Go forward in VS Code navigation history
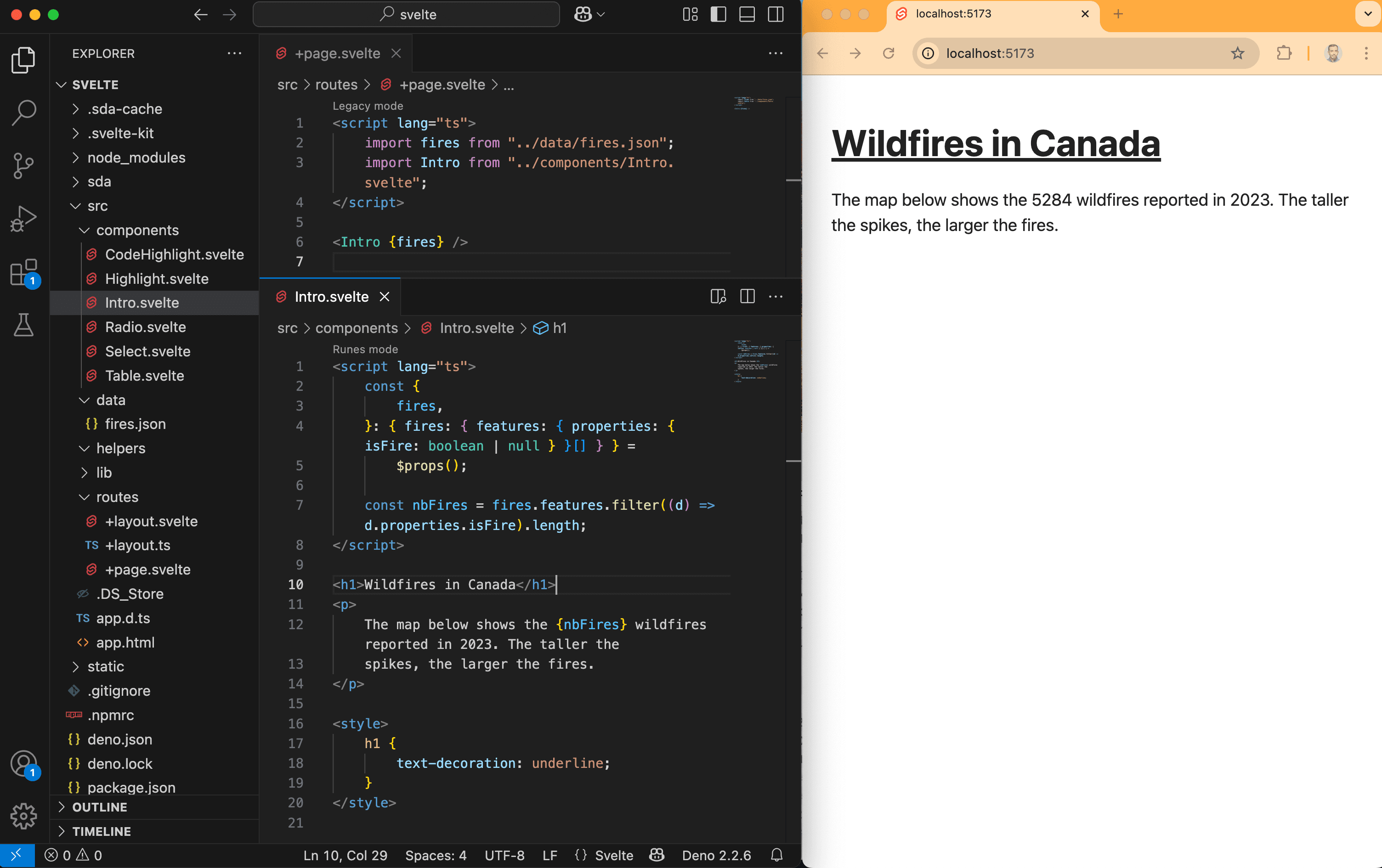Image resolution: width=1382 pixels, height=868 pixels. pos(230,14)
